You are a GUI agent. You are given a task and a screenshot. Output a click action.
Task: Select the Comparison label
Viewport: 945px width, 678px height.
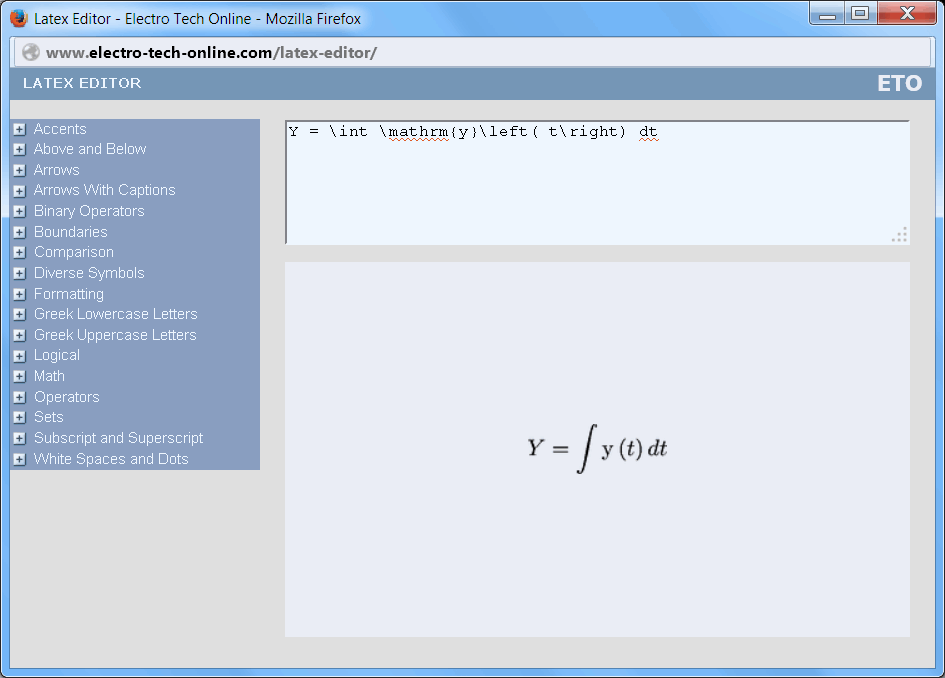pyautogui.click(x=74, y=252)
